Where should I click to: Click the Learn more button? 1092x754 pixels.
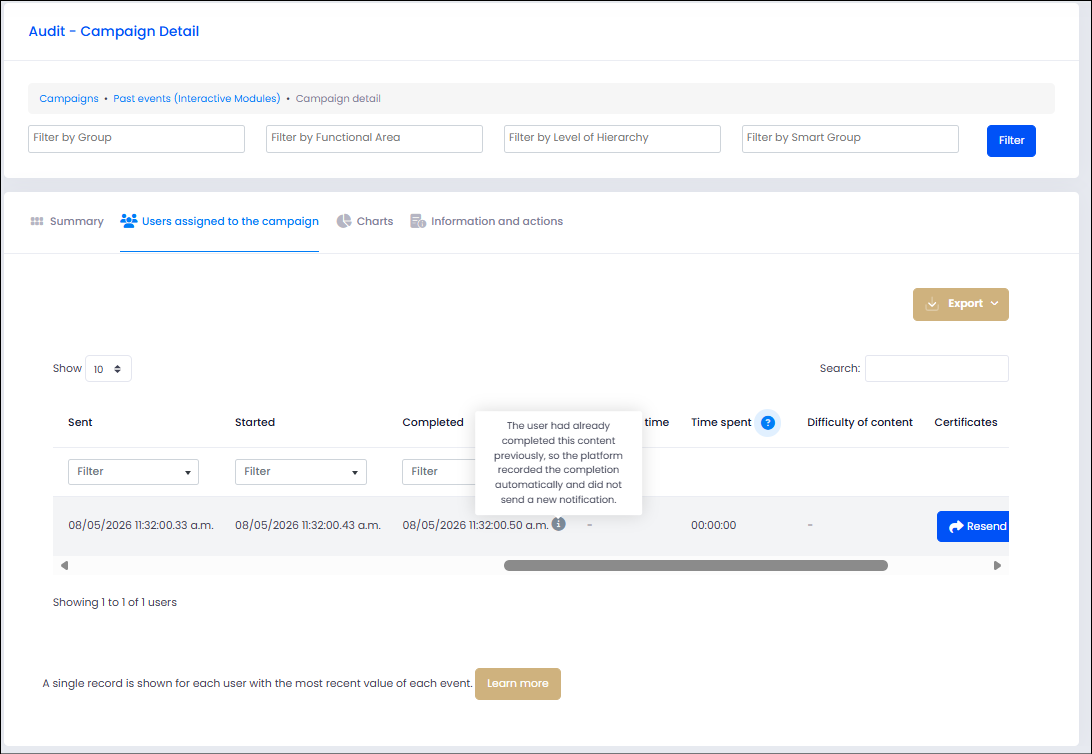tap(517, 684)
